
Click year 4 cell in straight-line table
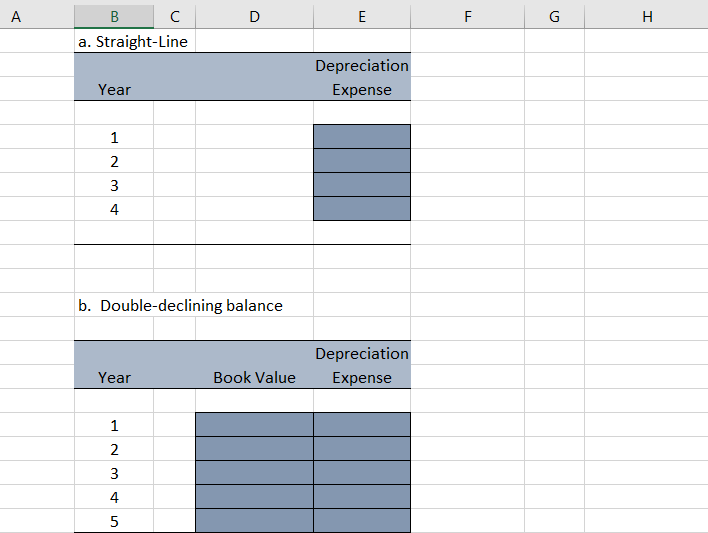114,209
